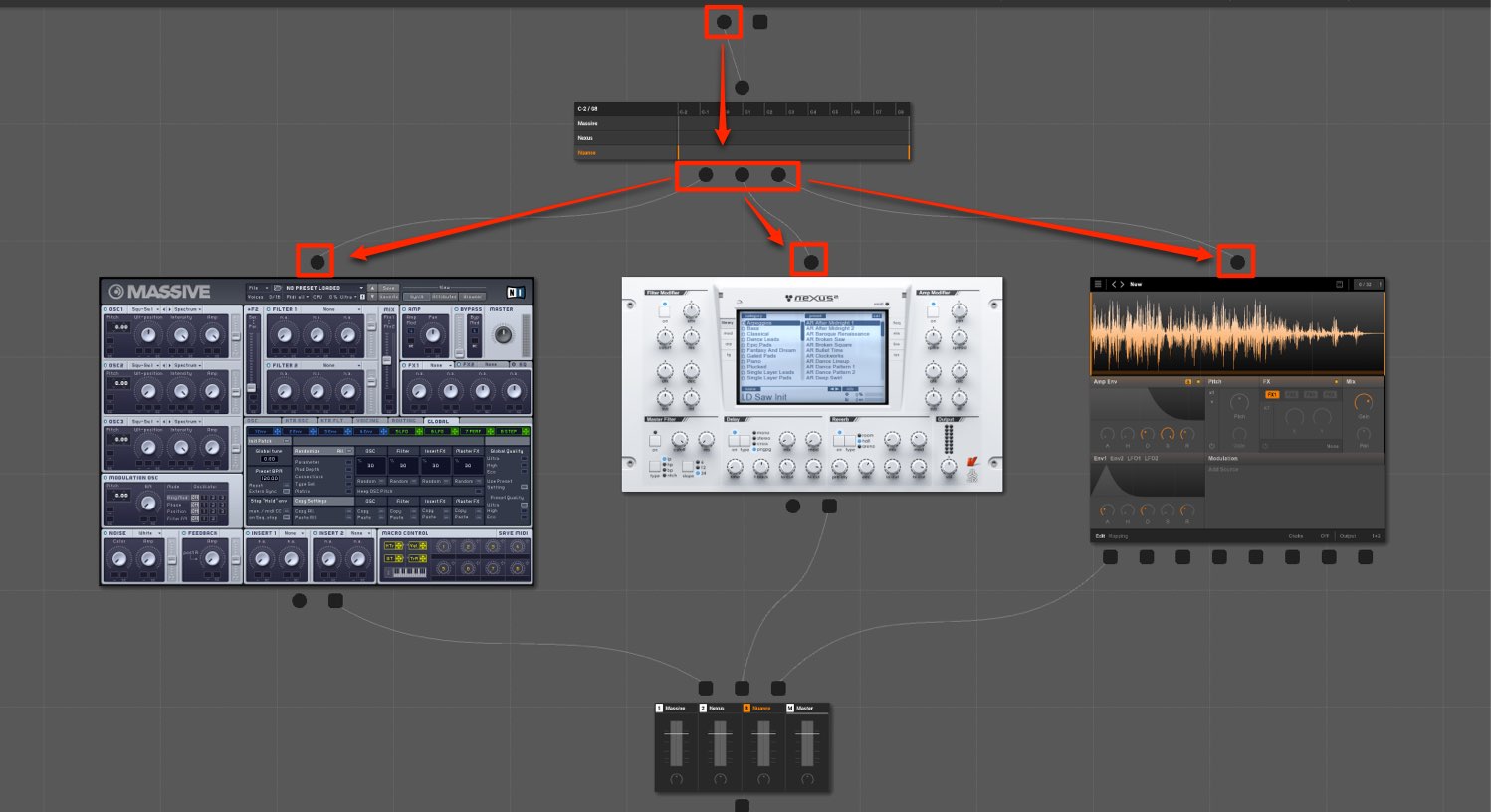Click the Massive logo in the plugin header
This screenshot has width=1491, height=812.
click(159, 292)
